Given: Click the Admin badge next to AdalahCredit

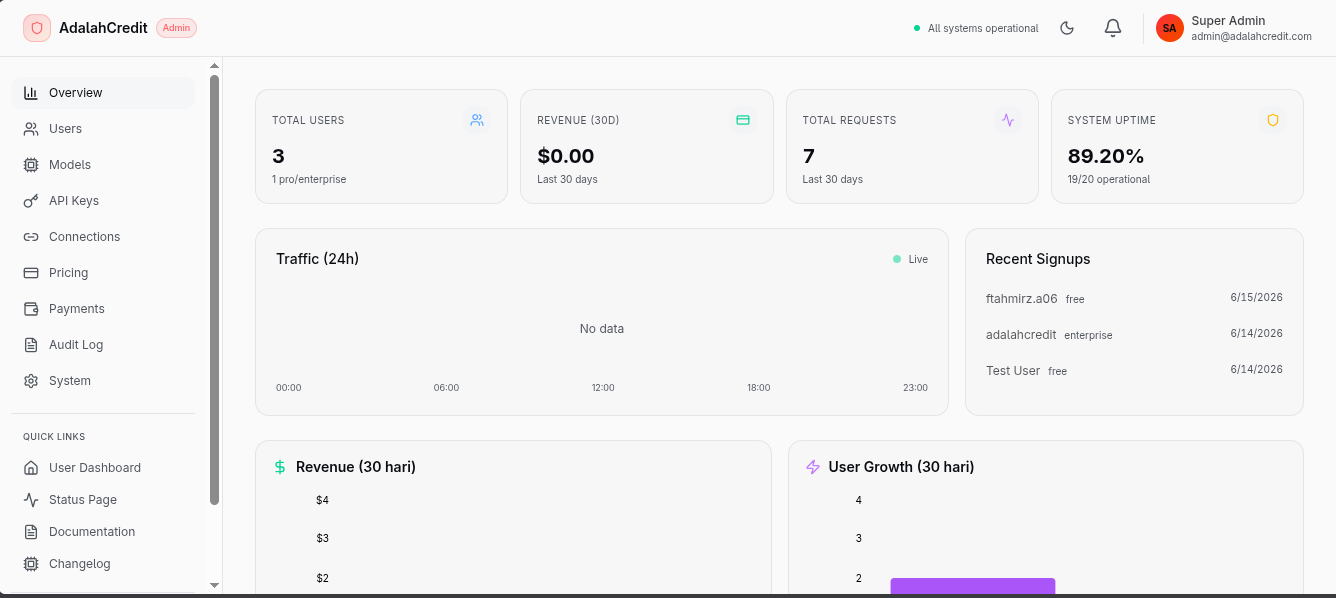Looking at the screenshot, I should pyautogui.click(x=176, y=28).
